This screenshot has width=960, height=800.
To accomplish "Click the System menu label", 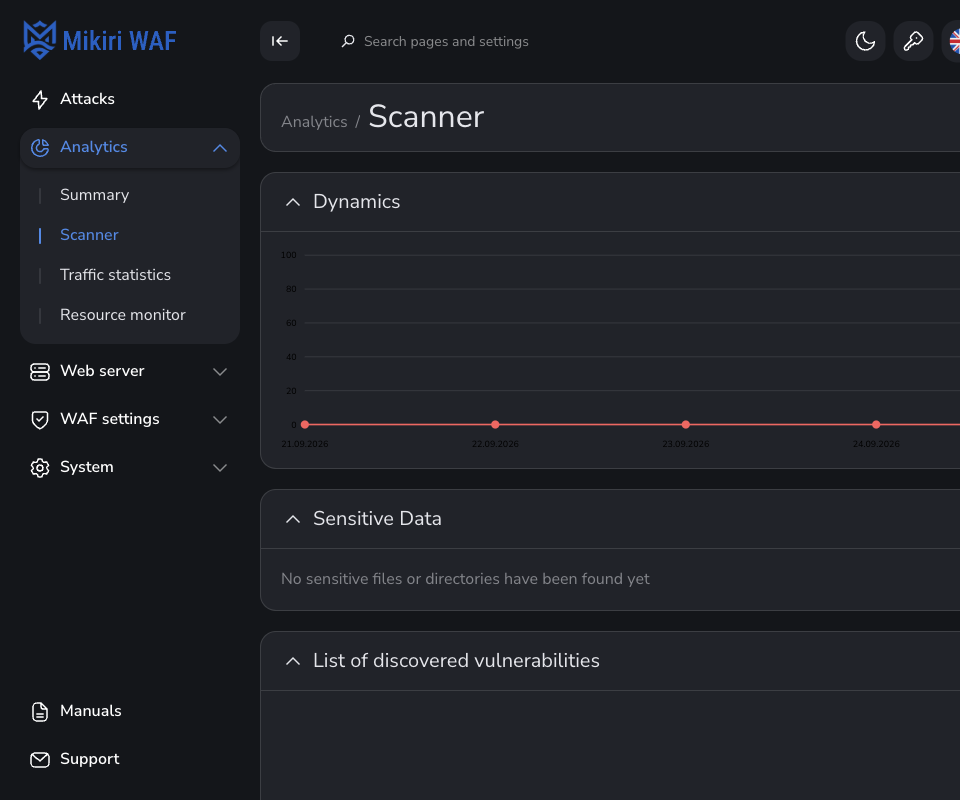I will click(86, 467).
